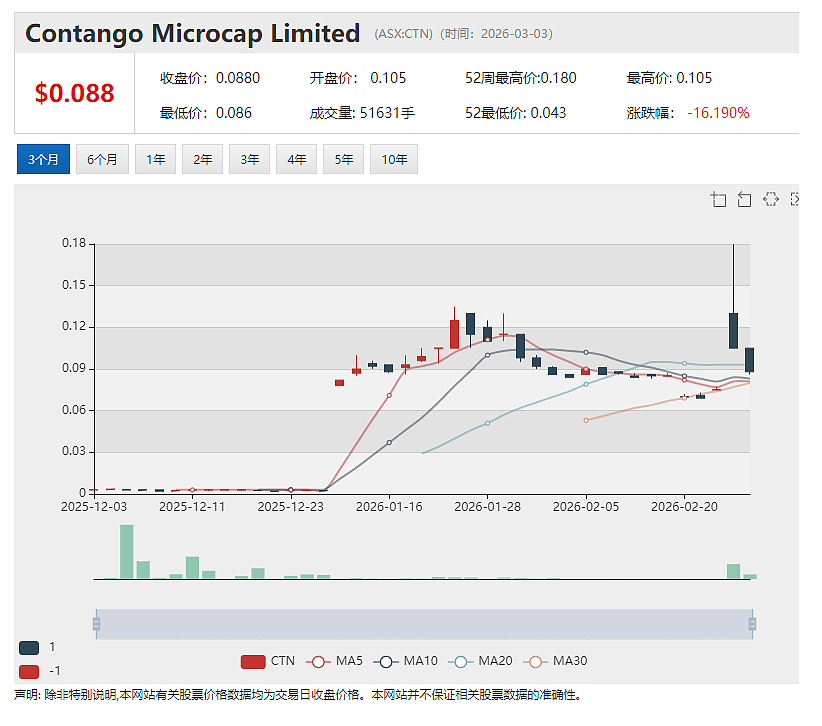Click the restore chart icon
This screenshot has width=822, height=726.
click(771, 199)
